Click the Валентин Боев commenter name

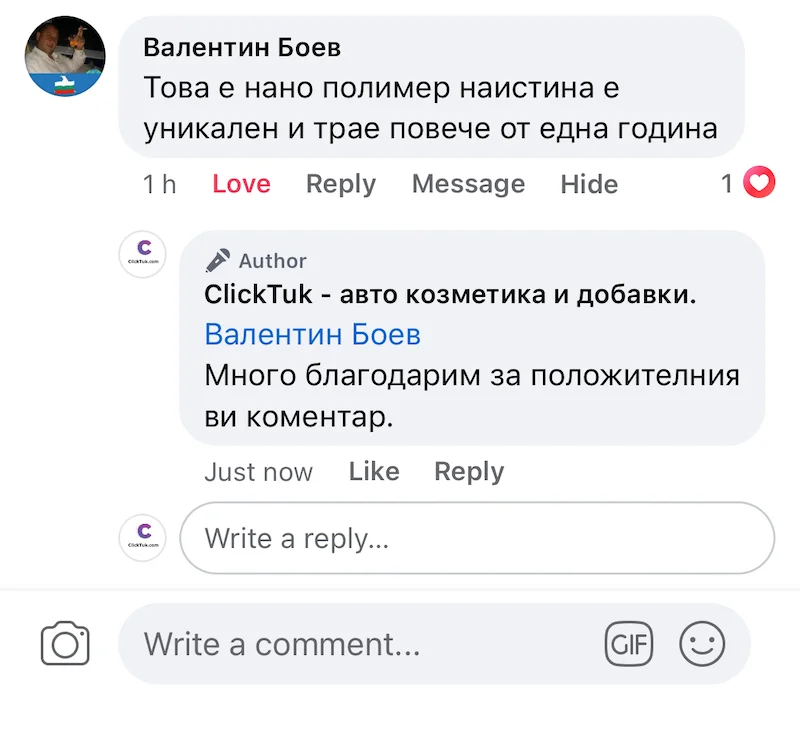pos(242,47)
